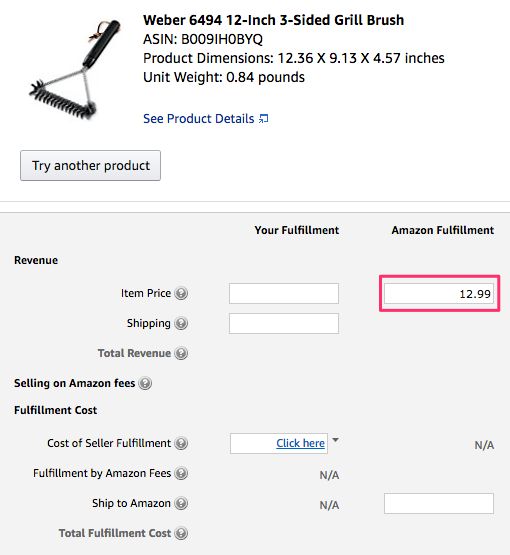The width and height of the screenshot is (510, 555).
Task: Click the external link icon after See Product Details
Action: coord(264,119)
